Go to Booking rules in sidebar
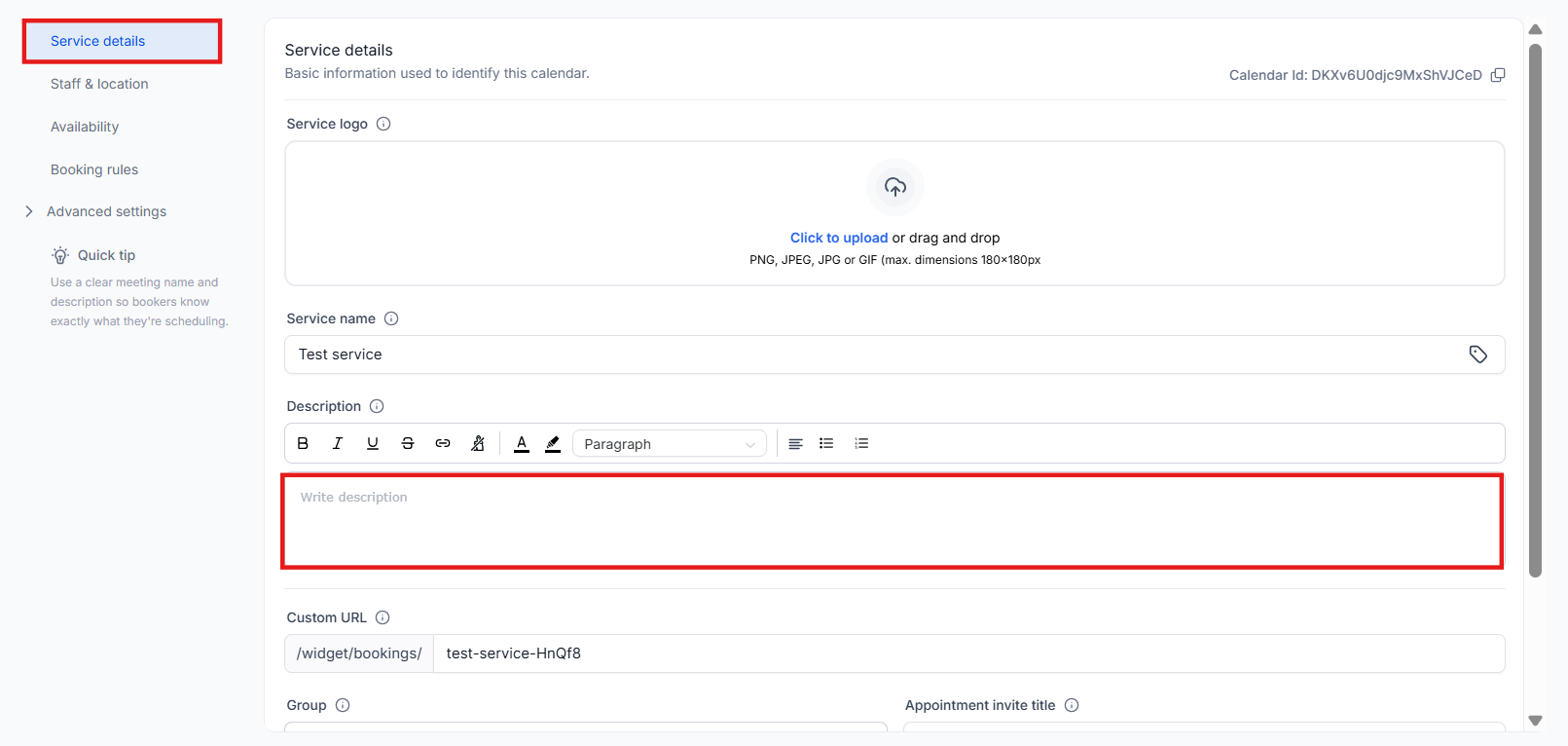The width and height of the screenshot is (1568, 746). [94, 169]
